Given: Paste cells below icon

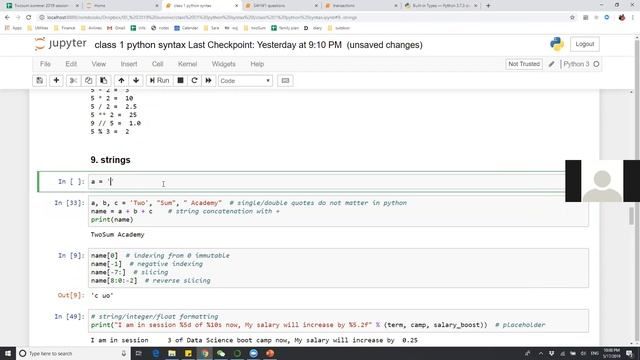Looking at the screenshot, I should pos(104,80).
